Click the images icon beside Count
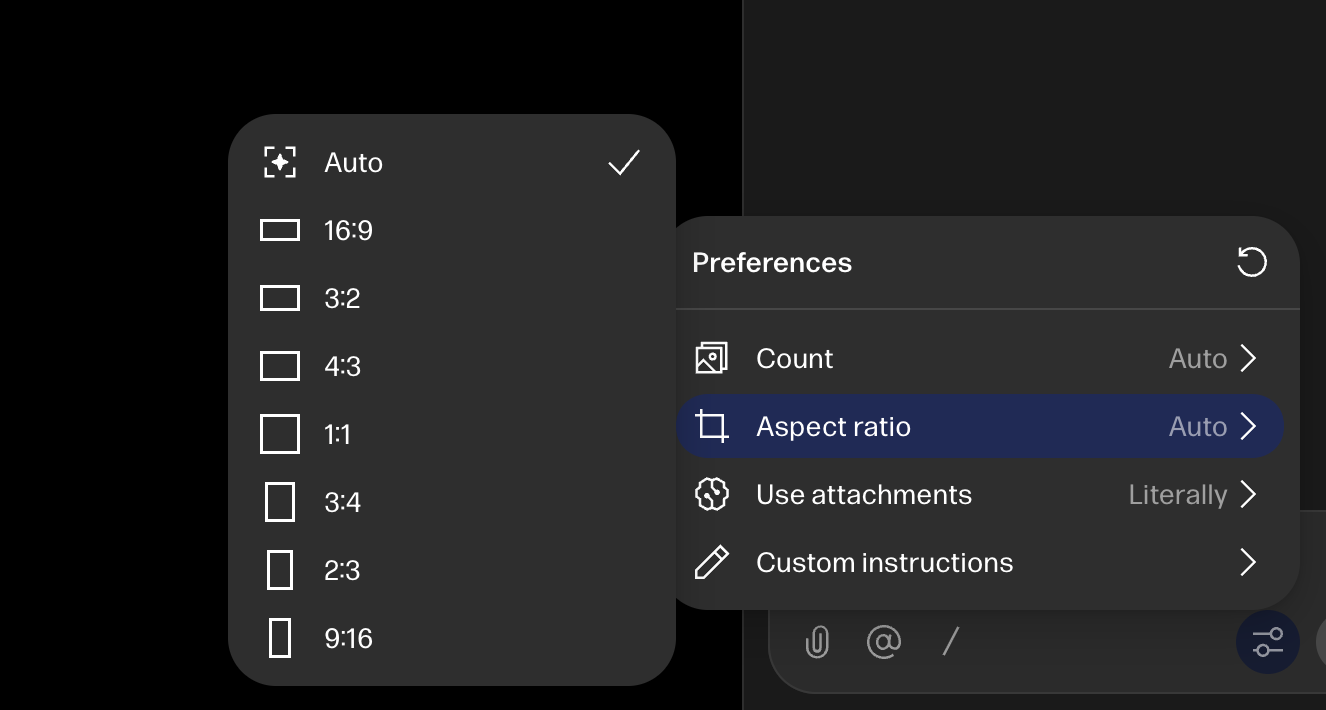1326x710 pixels. pyautogui.click(x=712, y=358)
